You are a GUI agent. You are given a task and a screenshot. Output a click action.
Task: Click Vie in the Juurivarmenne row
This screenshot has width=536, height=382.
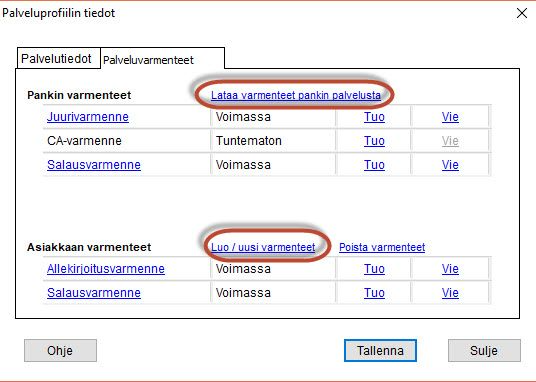[450, 117]
